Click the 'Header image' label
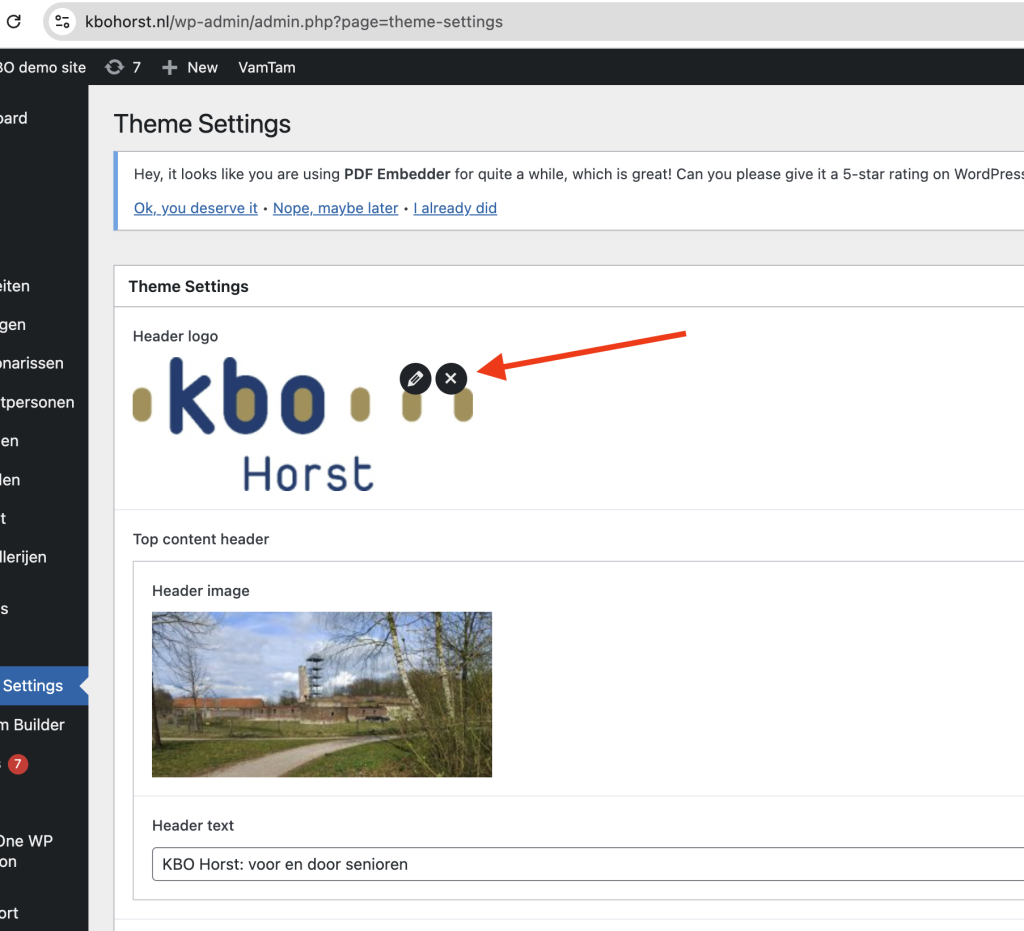Viewport: 1024px width, 931px height. (201, 591)
